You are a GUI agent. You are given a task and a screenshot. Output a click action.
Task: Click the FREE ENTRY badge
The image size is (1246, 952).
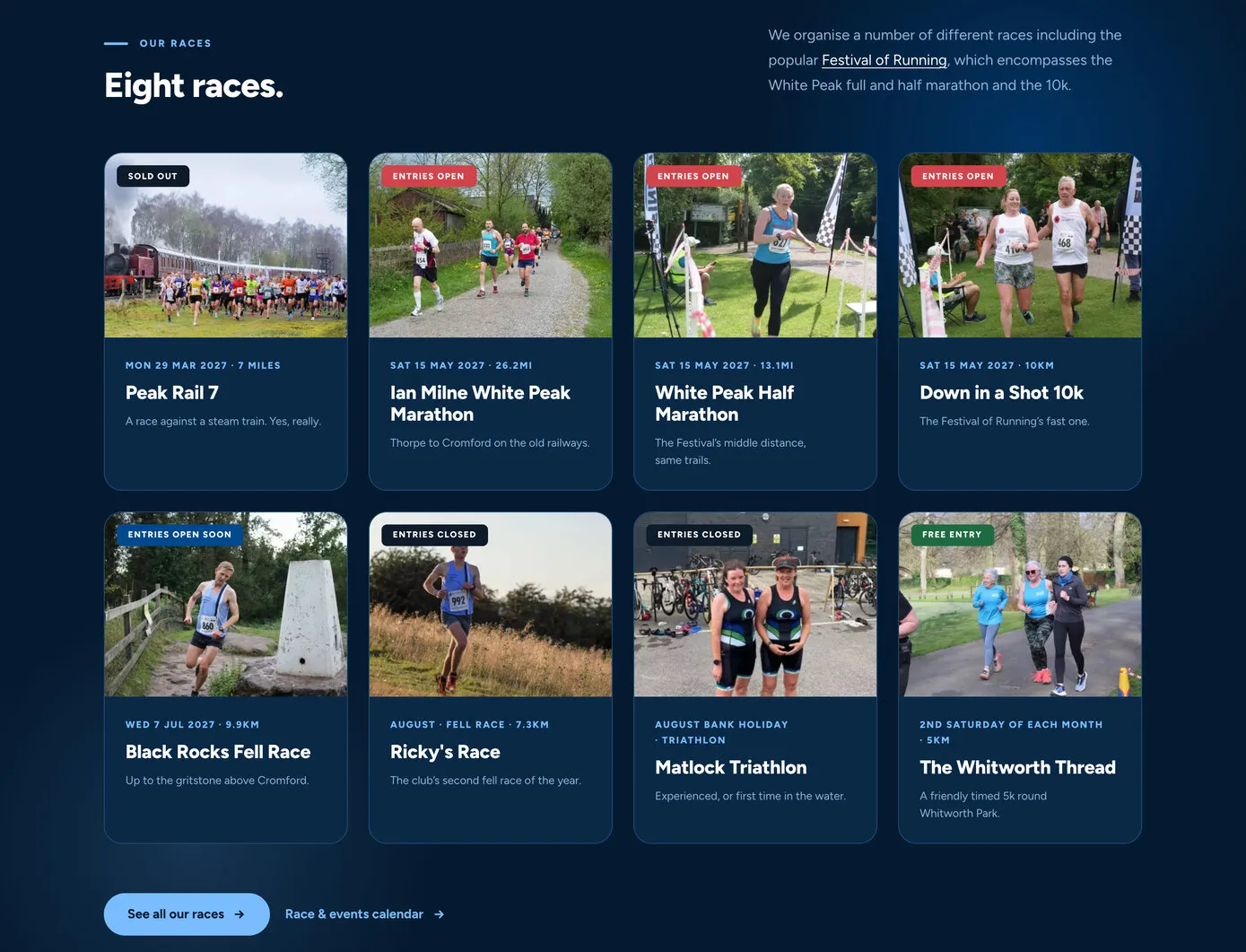[x=952, y=535]
